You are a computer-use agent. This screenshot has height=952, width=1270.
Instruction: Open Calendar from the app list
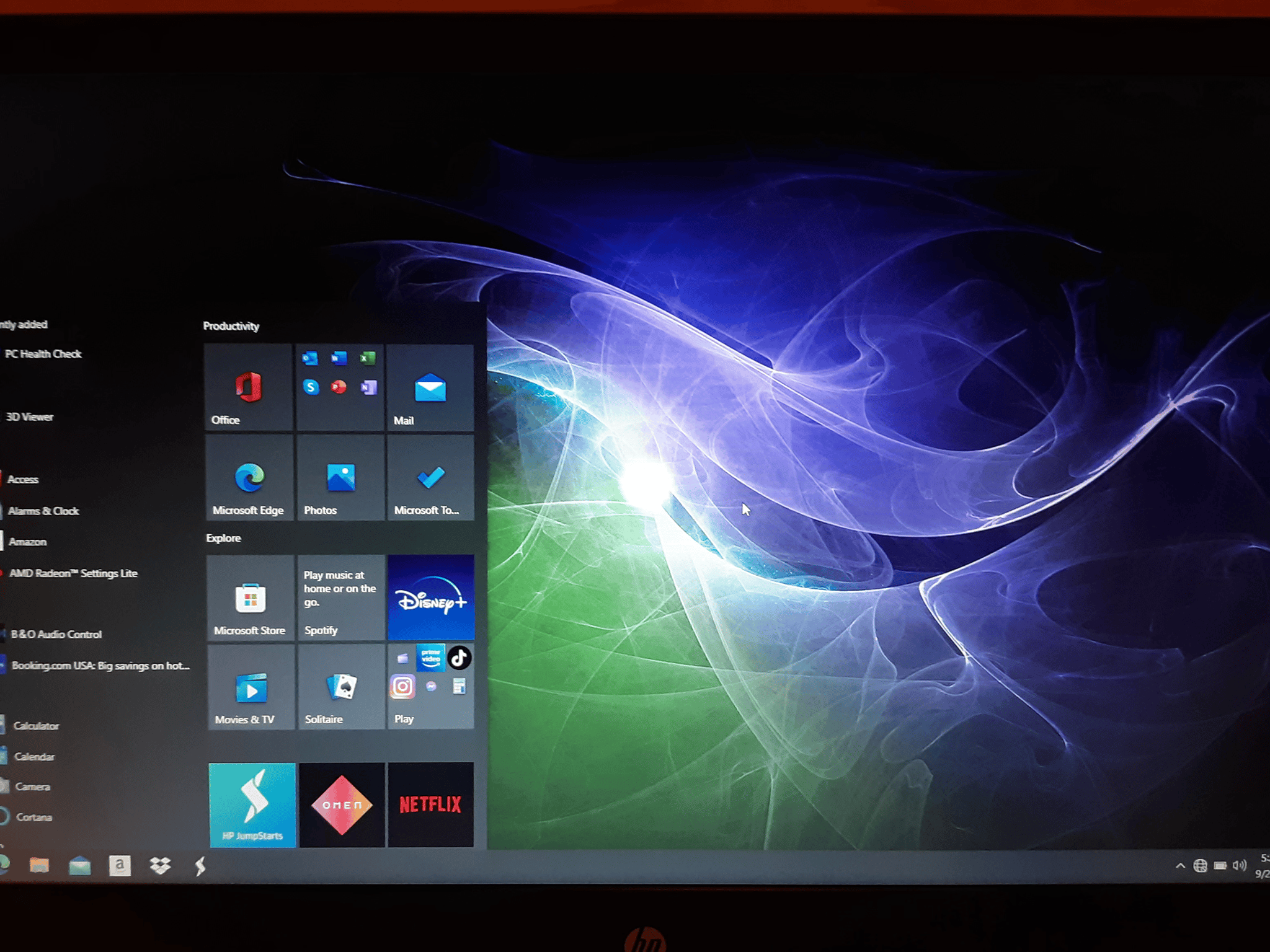coord(34,757)
